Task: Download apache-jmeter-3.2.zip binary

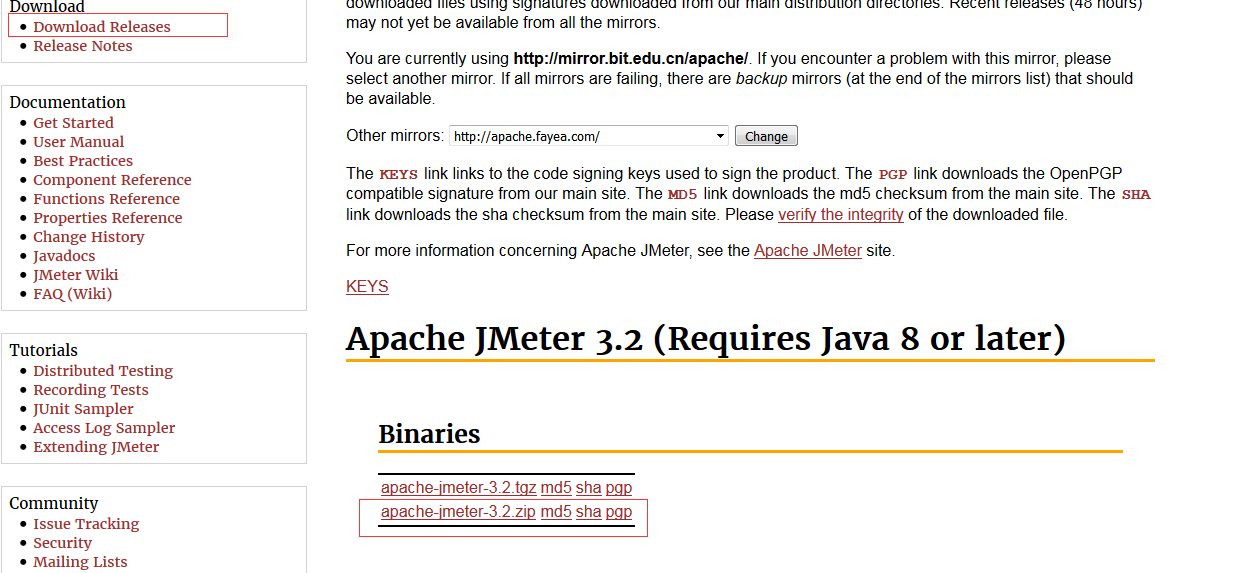Action: (458, 512)
